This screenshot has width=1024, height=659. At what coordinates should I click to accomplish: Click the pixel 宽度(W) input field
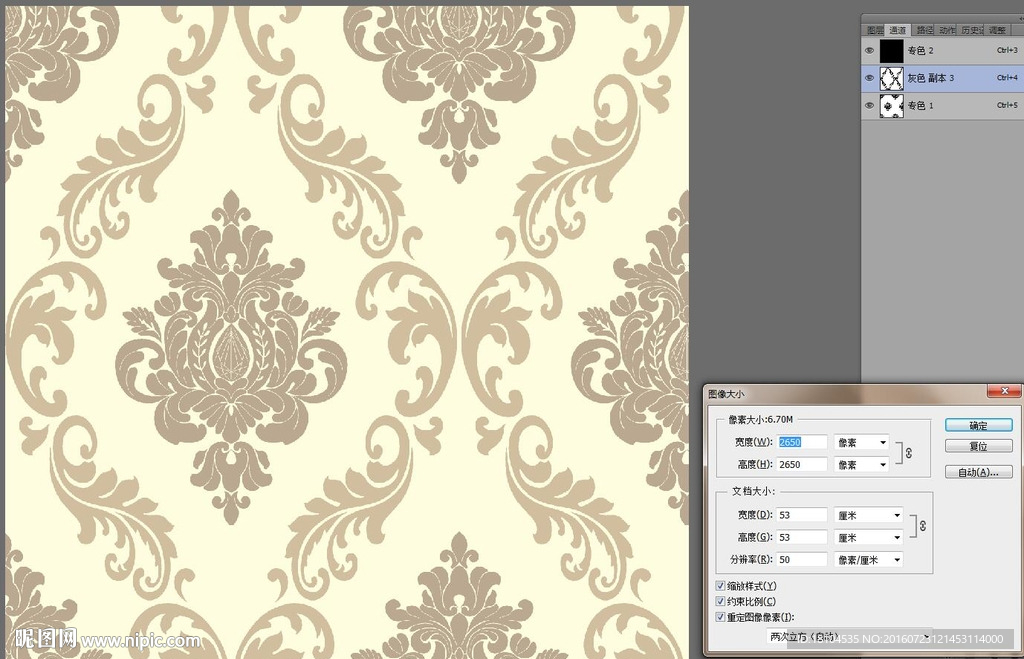coord(802,442)
